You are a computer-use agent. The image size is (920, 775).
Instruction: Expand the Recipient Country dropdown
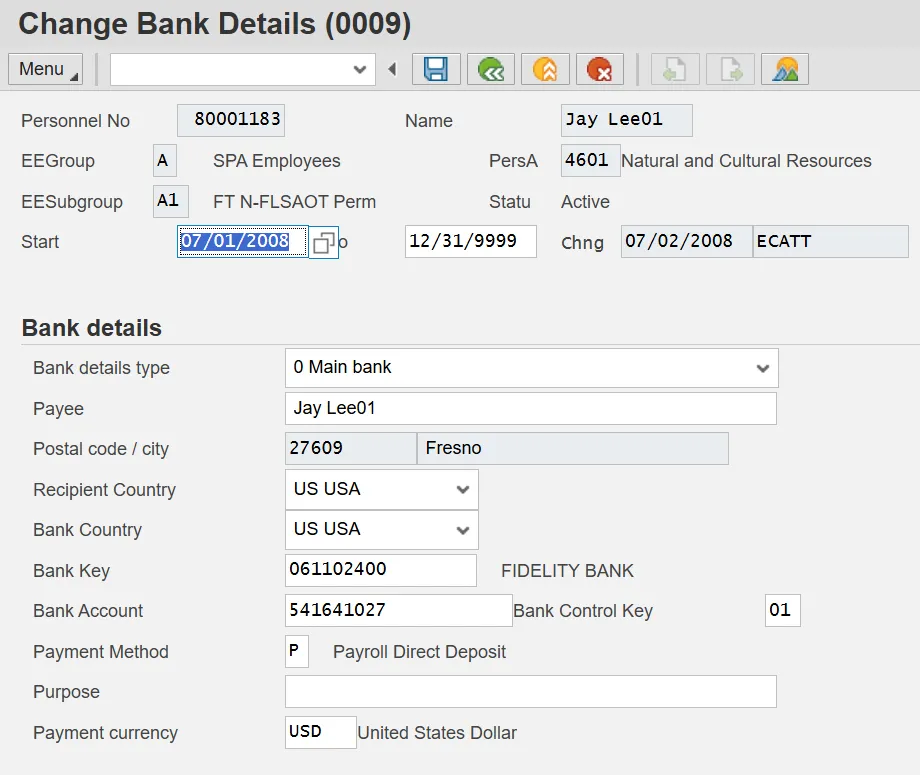[x=462, y=490]
